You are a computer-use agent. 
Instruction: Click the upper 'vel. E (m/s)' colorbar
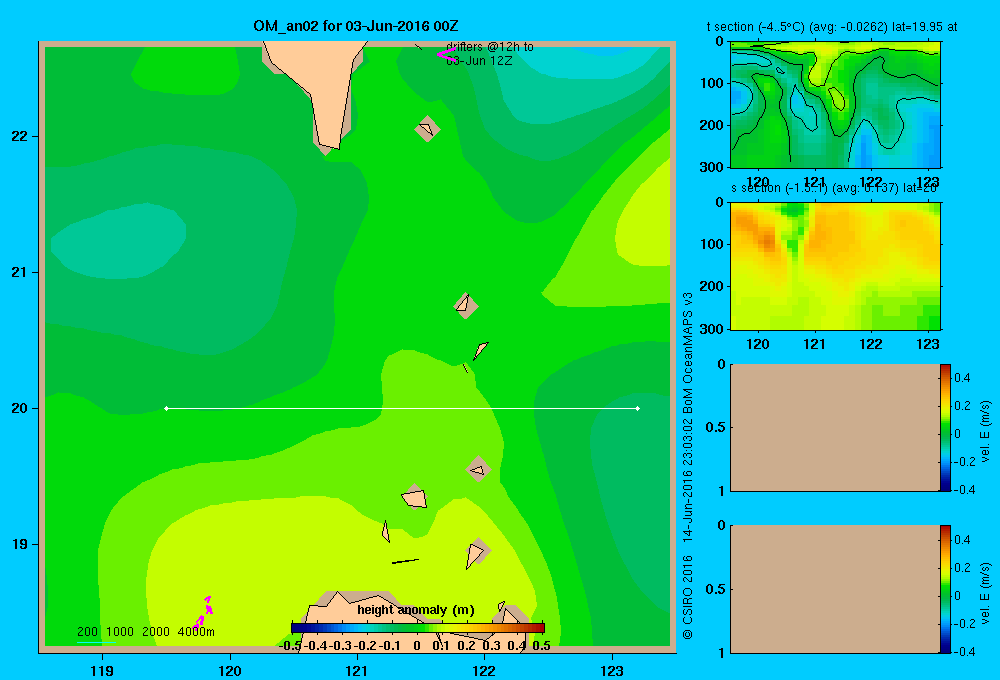pyautogui.click(x=945, y=427)
